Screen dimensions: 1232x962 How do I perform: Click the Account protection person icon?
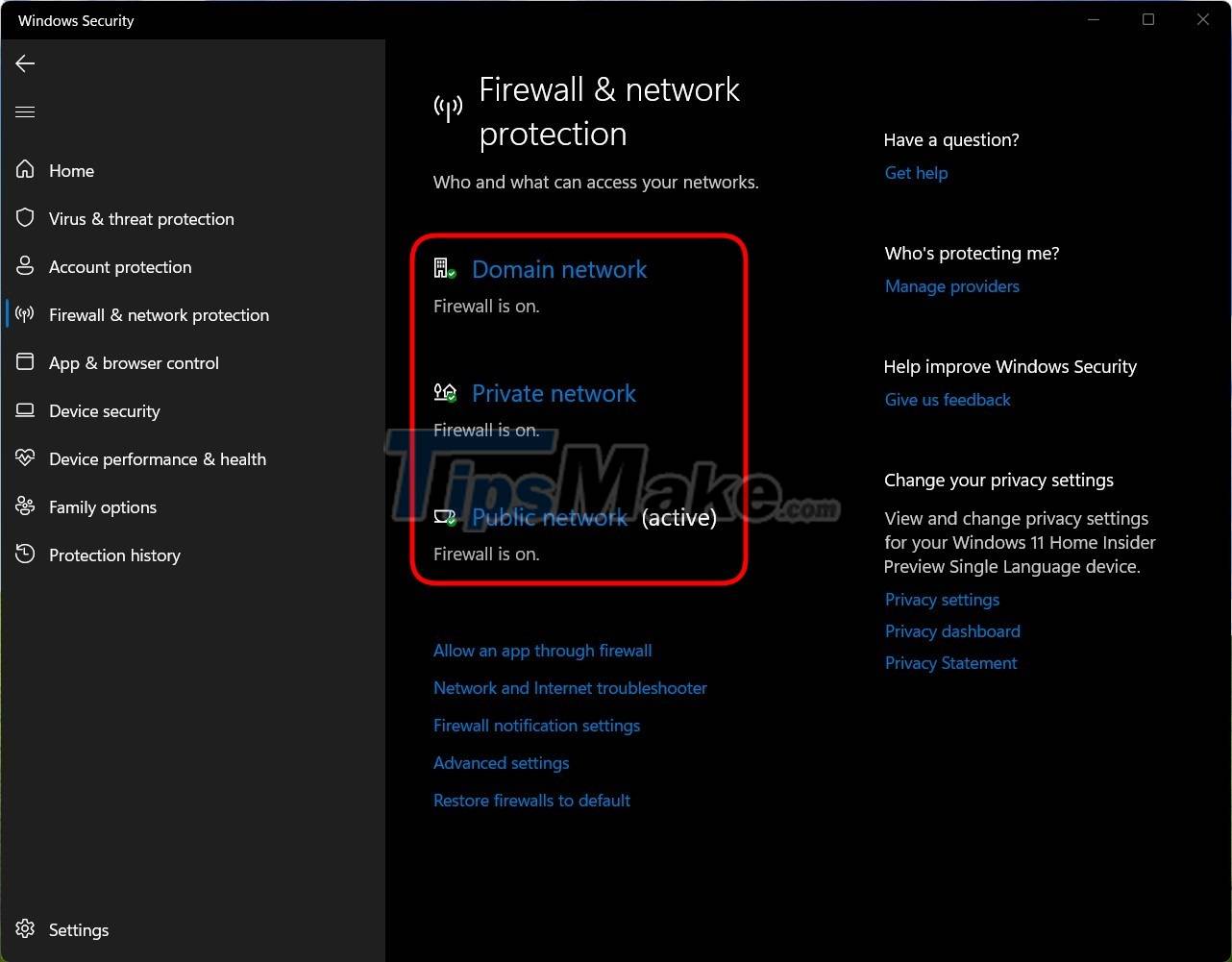point(25,265)
